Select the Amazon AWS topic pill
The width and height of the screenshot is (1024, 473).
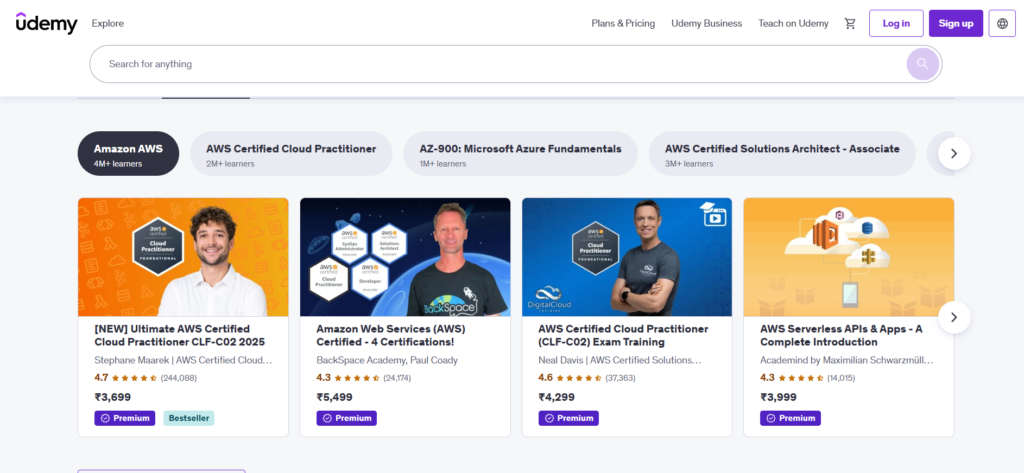(x=128, y=154)
